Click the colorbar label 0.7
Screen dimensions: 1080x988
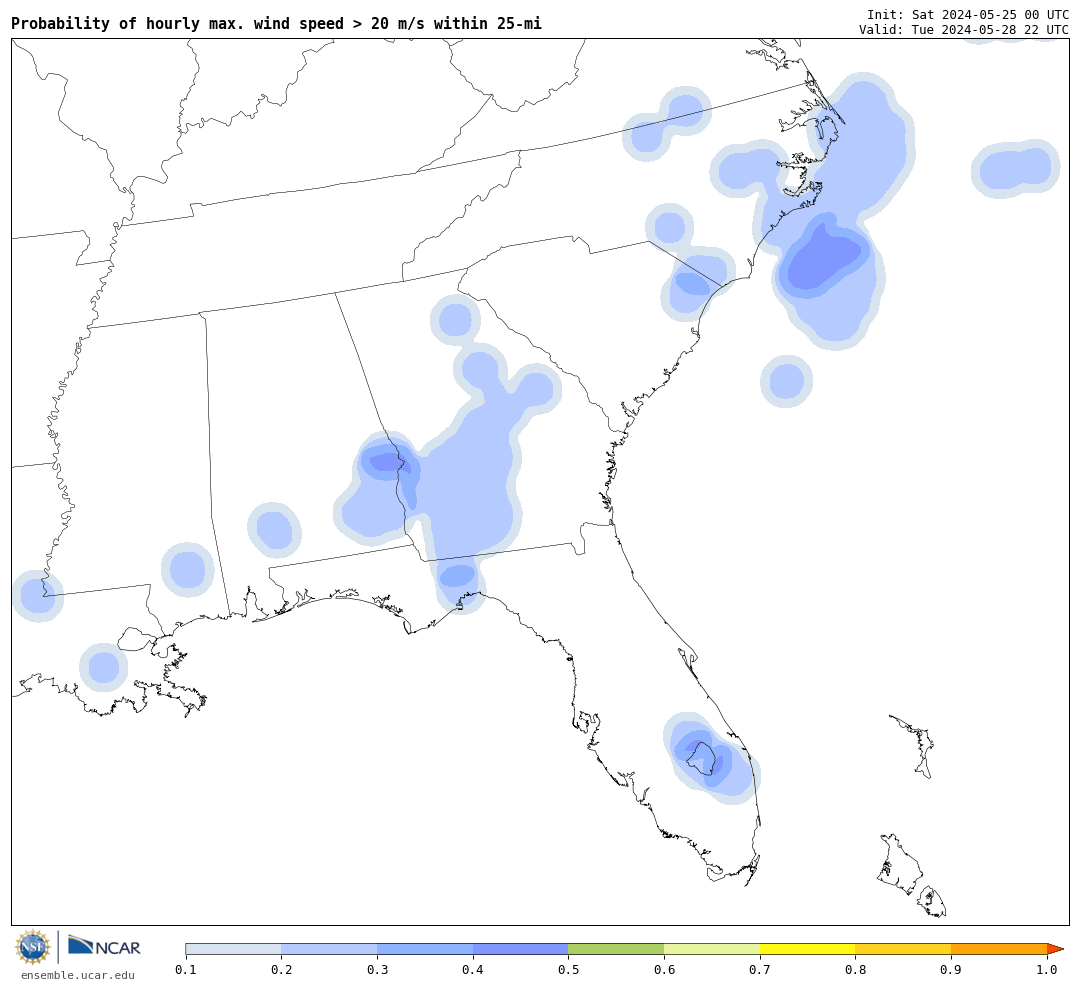(x=760, y=970)
